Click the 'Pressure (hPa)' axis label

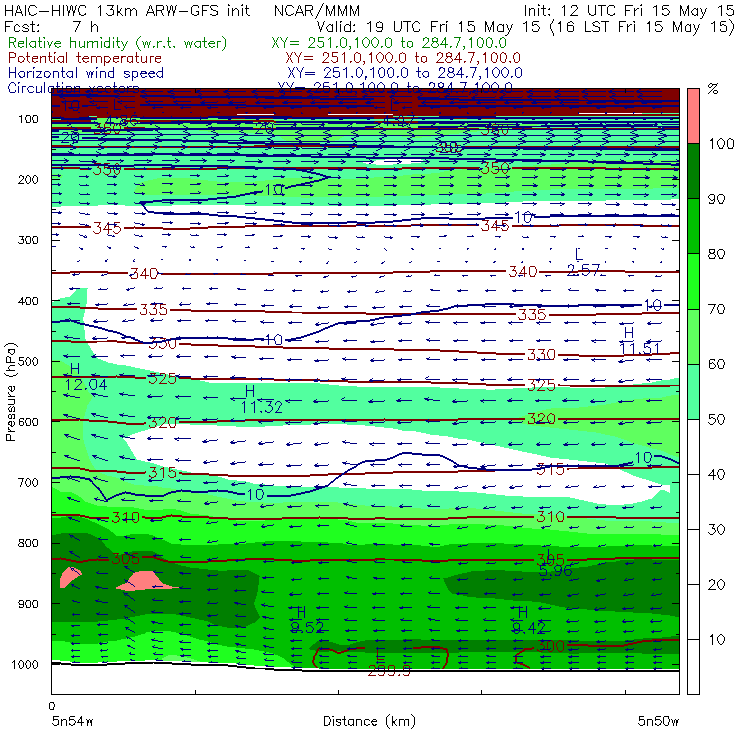click(10, 392)
